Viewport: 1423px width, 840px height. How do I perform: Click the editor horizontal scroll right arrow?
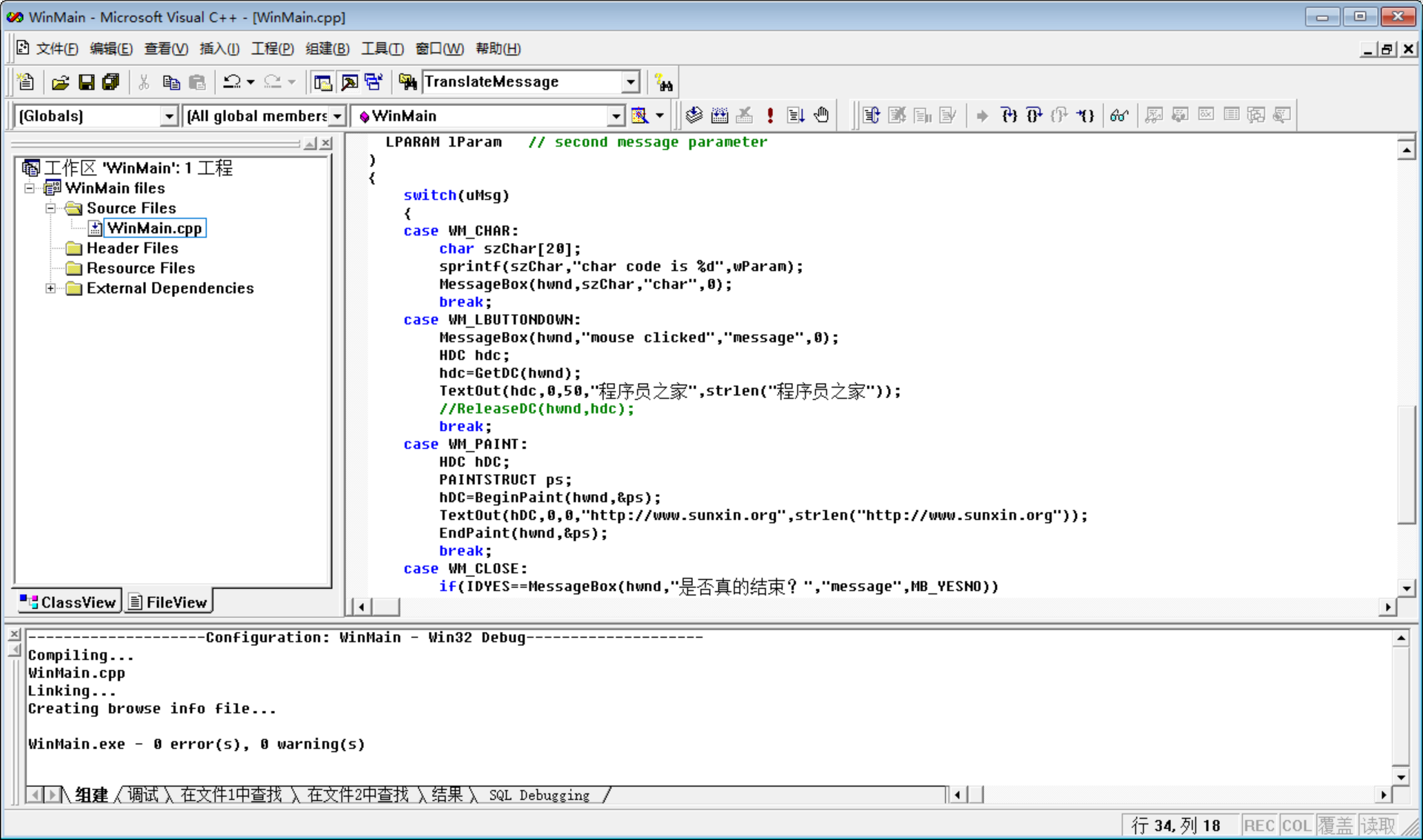pyautogui.click(x=1387, y=607)
